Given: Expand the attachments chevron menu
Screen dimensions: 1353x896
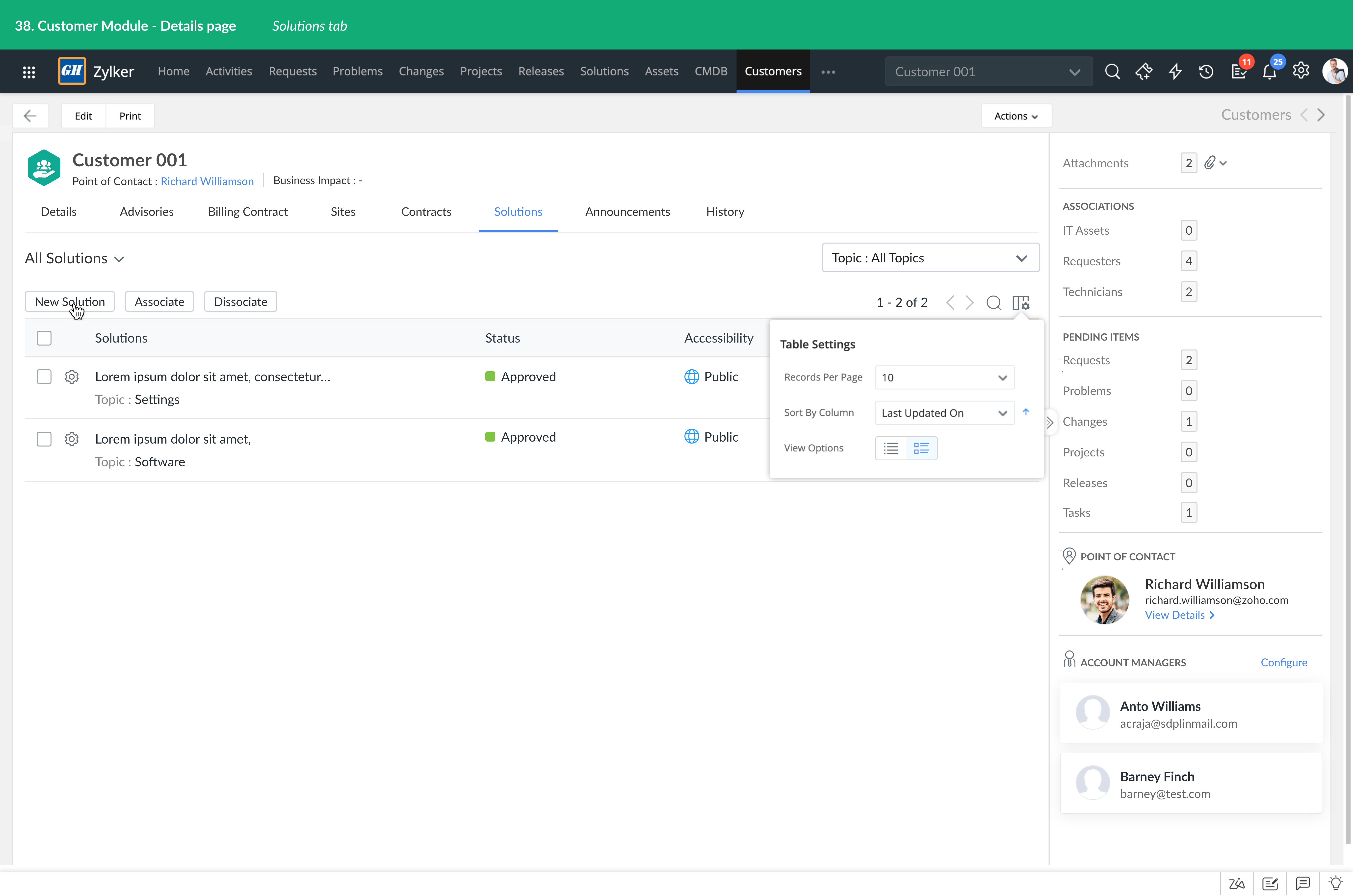Looking at the screenshot, I should (1223, 163).
